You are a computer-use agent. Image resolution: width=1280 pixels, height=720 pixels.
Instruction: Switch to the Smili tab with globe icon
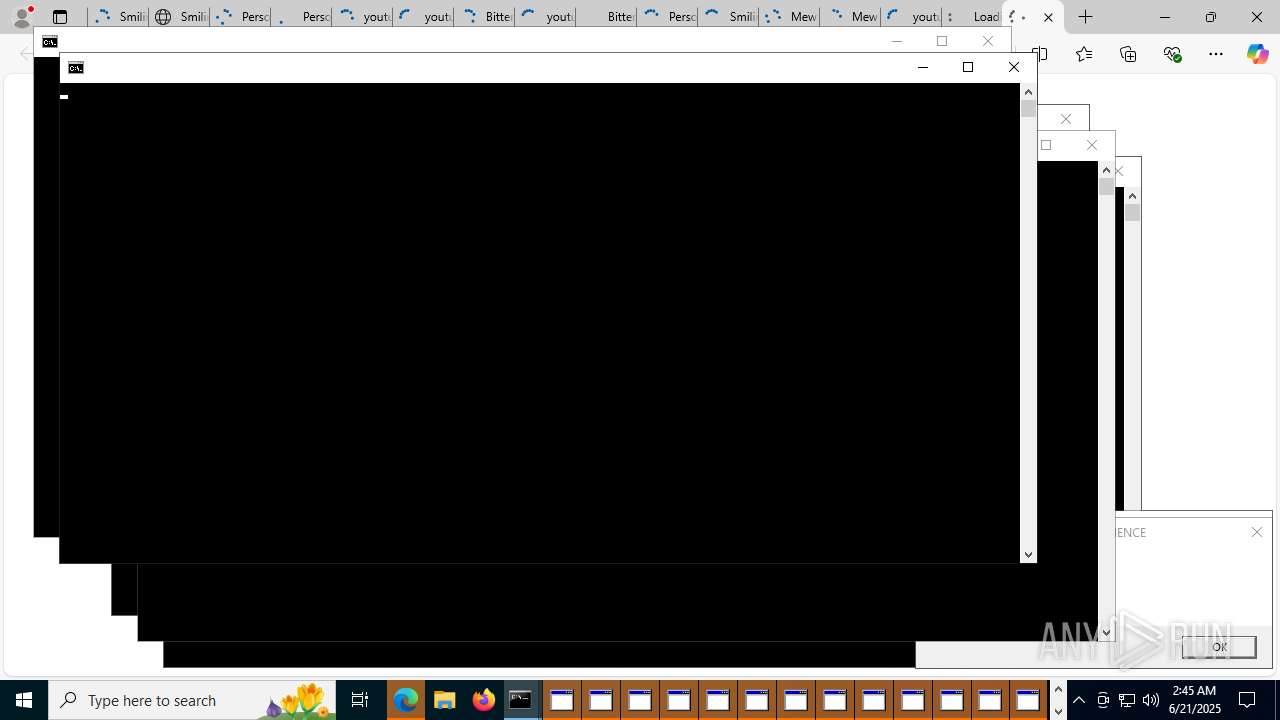point(179,17)
